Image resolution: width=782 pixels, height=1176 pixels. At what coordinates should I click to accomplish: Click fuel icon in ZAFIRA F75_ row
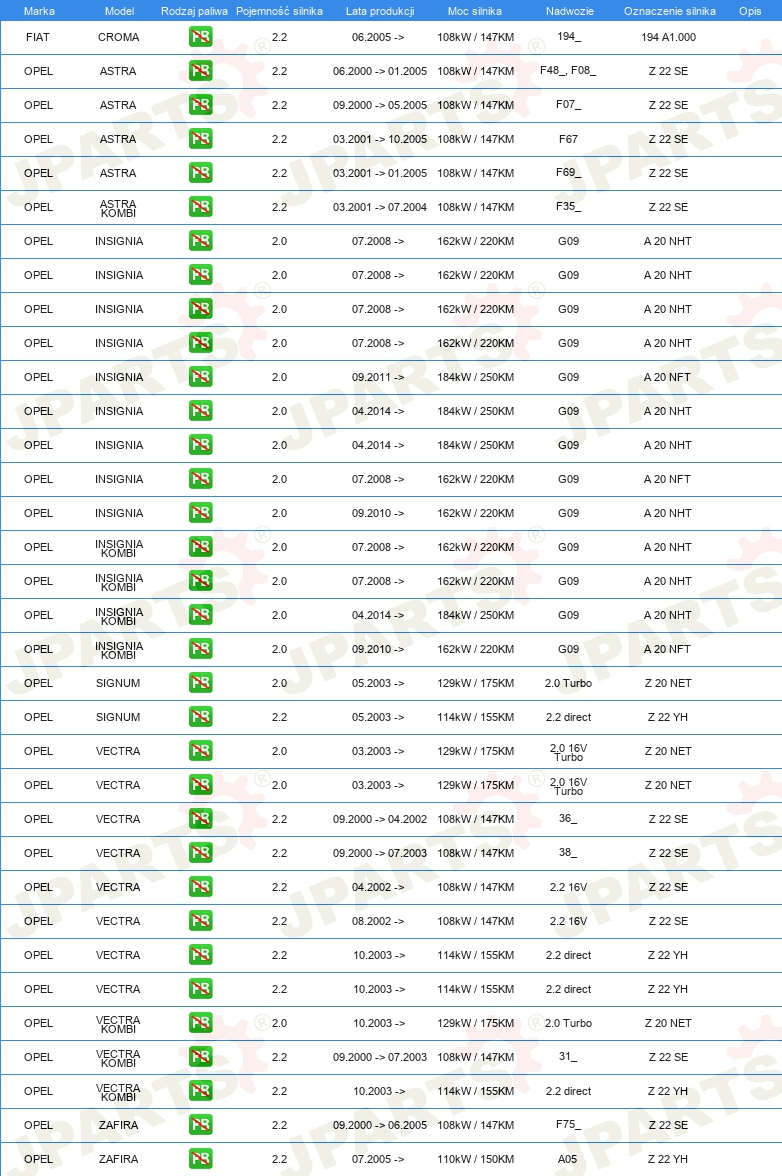point(200,1125)
